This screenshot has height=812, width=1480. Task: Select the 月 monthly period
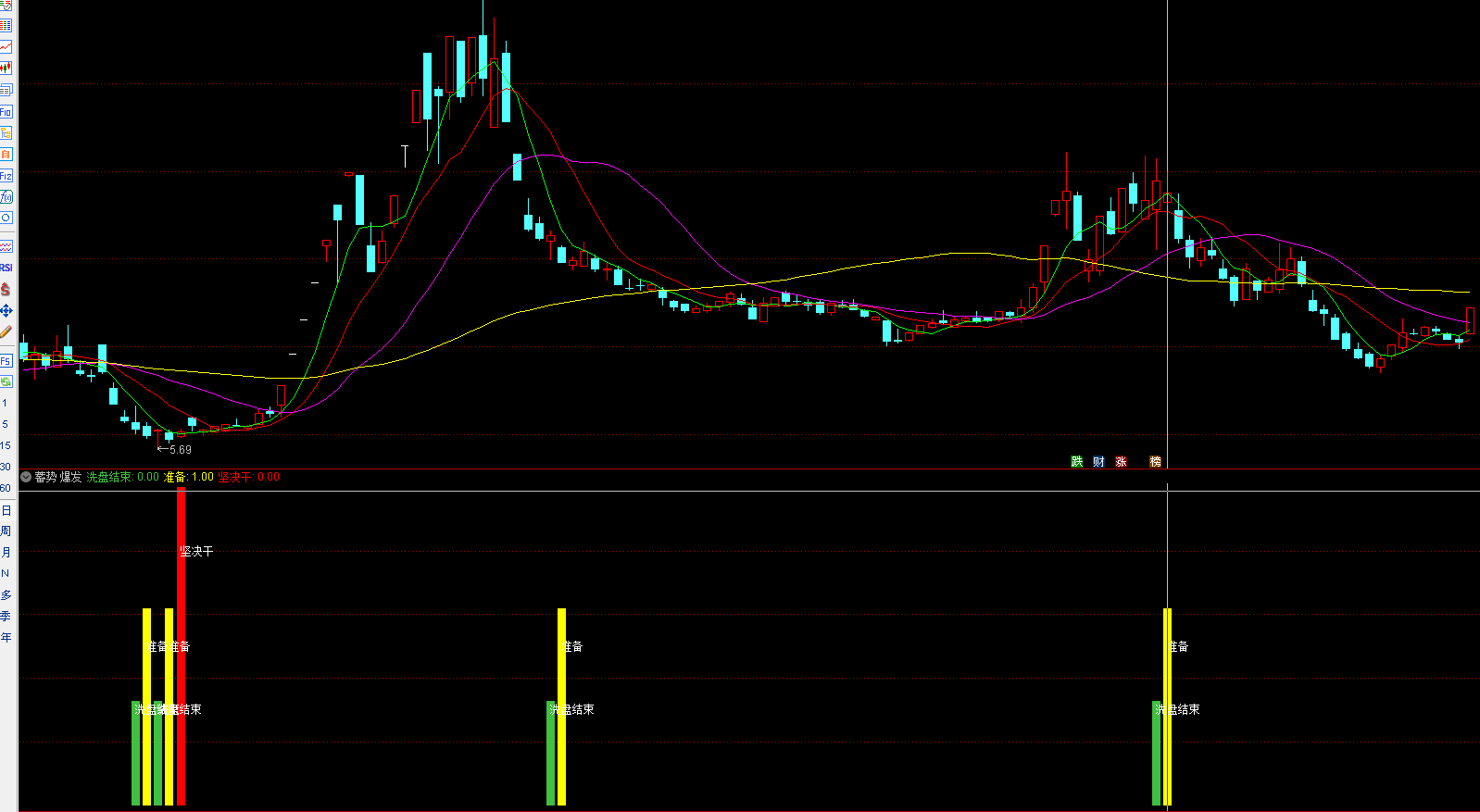tap(6, 552)
